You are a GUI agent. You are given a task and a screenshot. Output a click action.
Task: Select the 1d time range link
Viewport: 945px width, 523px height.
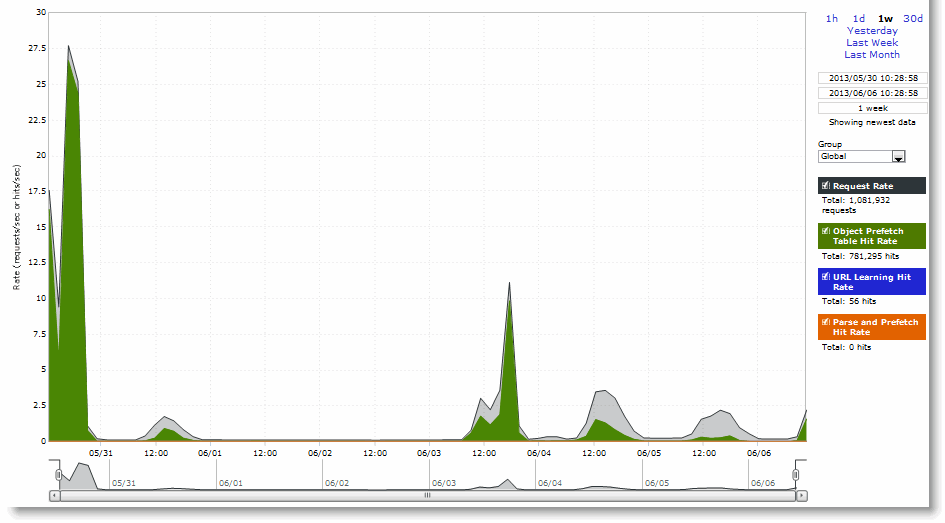pos(859,19)
